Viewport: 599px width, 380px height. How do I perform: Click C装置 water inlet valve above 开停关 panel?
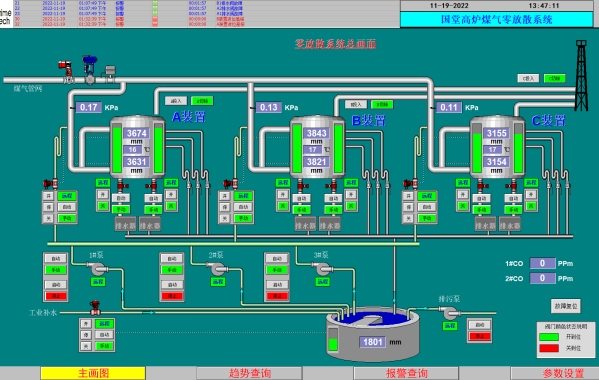tap(410, 184)
